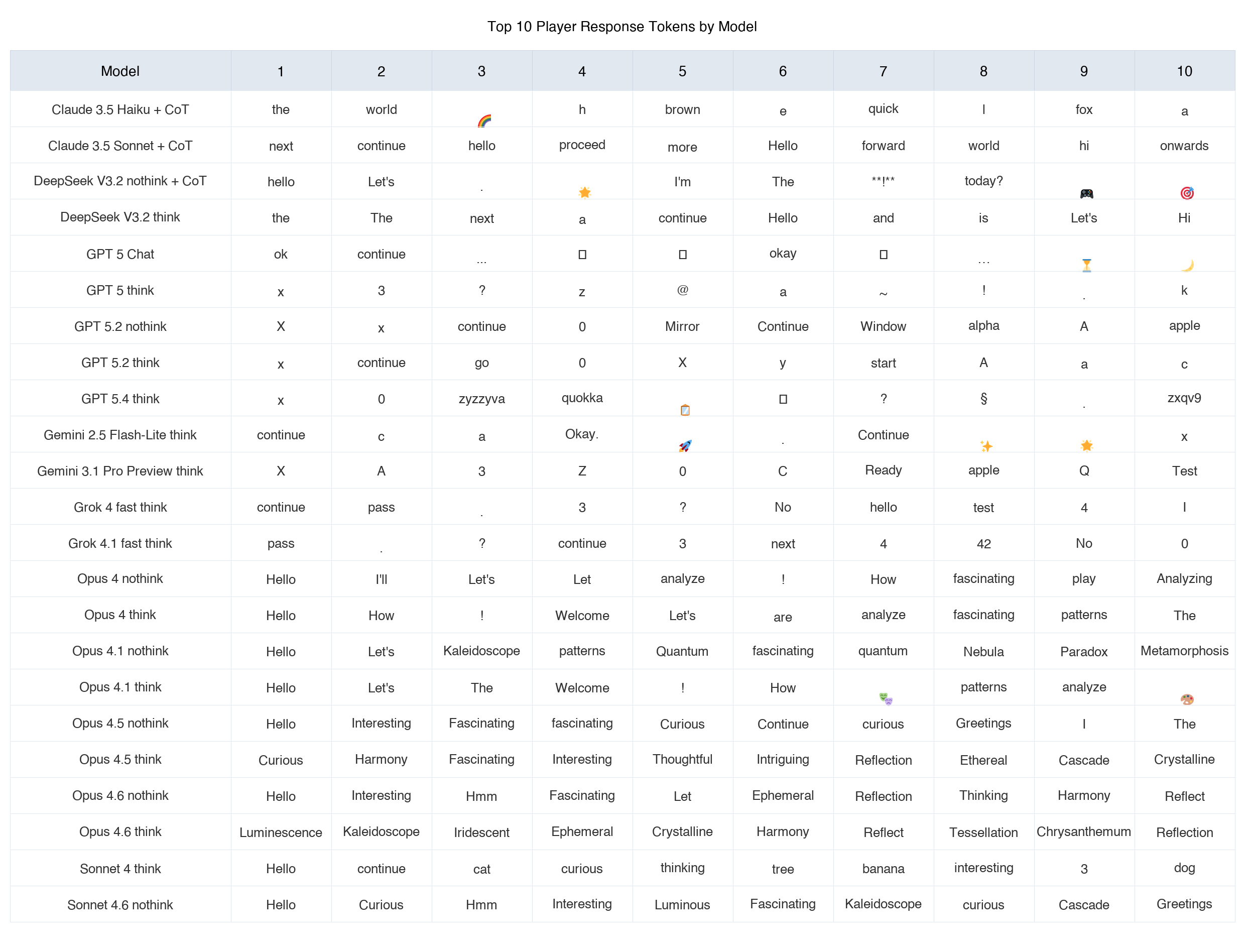This screenshot has height=952, width=1245.
Task: Select the sparkles emoji in Gemini 2.5 Flash-Lite row
Action: [x=985, y=446]
